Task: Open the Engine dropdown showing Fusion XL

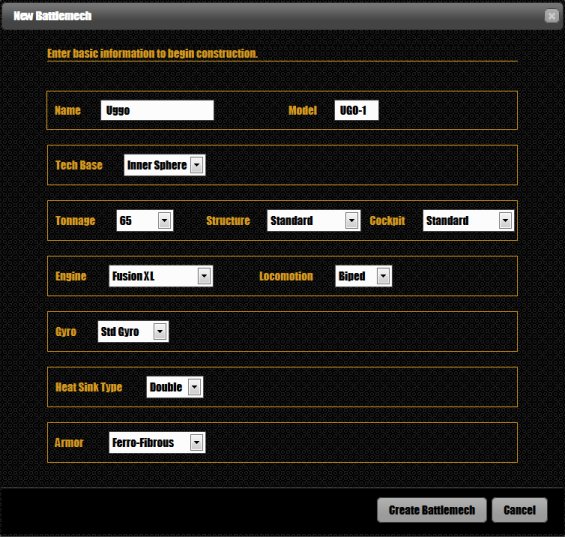Action: point(161,276)
